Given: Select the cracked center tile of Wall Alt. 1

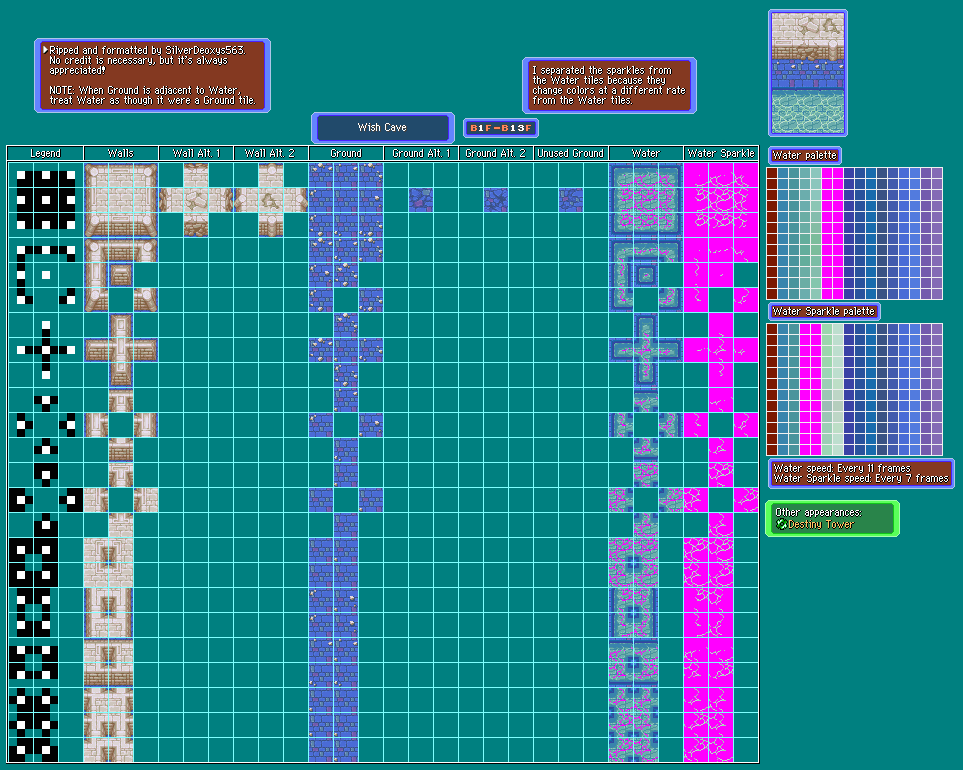Looking at the screenshot, I should tap(196, 200).
